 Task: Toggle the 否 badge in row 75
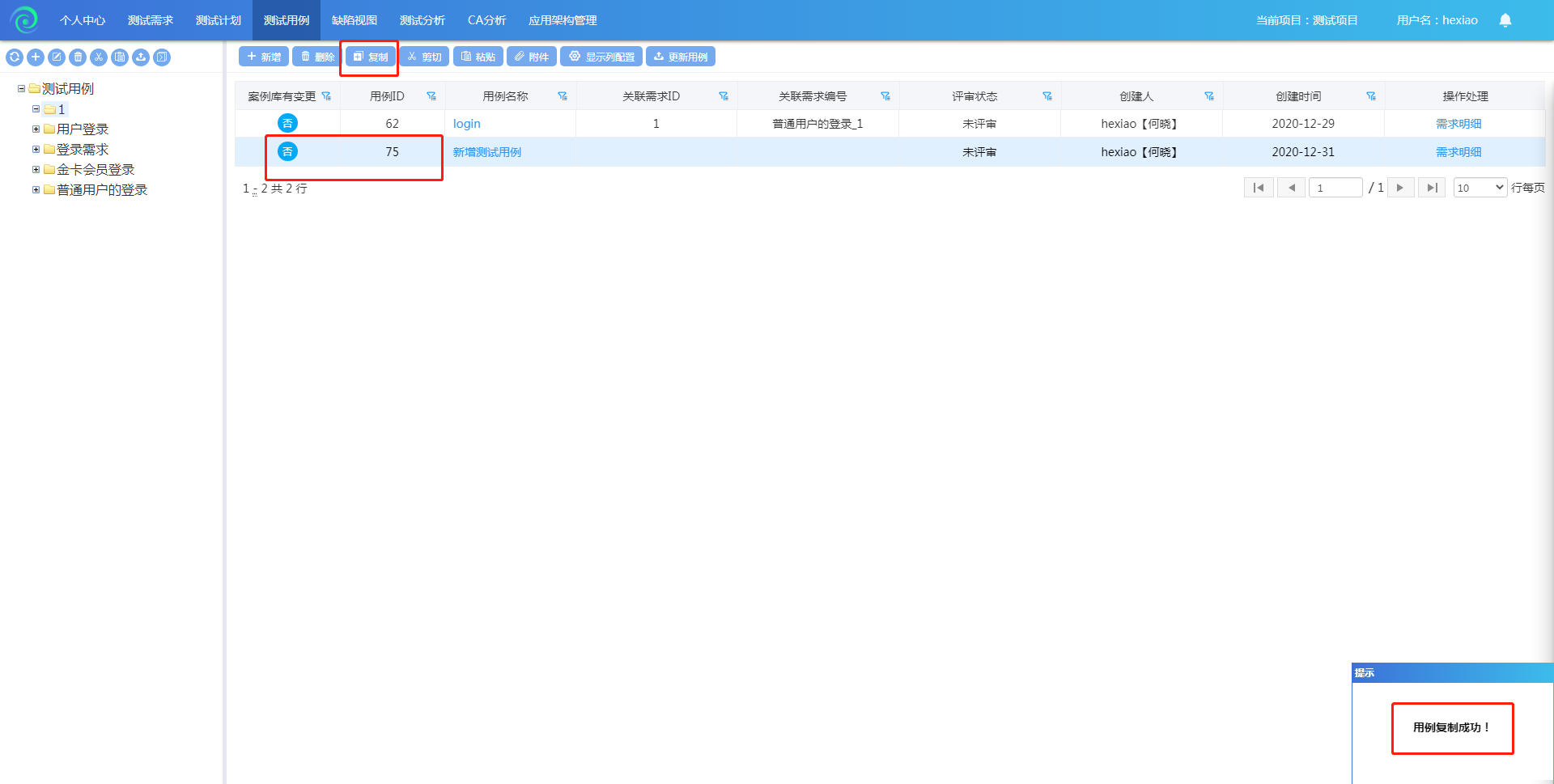point(287,151)
